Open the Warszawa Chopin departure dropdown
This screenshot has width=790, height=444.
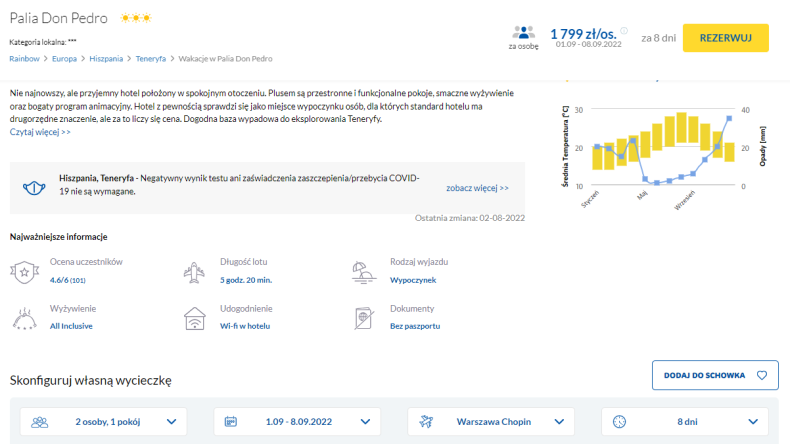(x=491, y=421)
